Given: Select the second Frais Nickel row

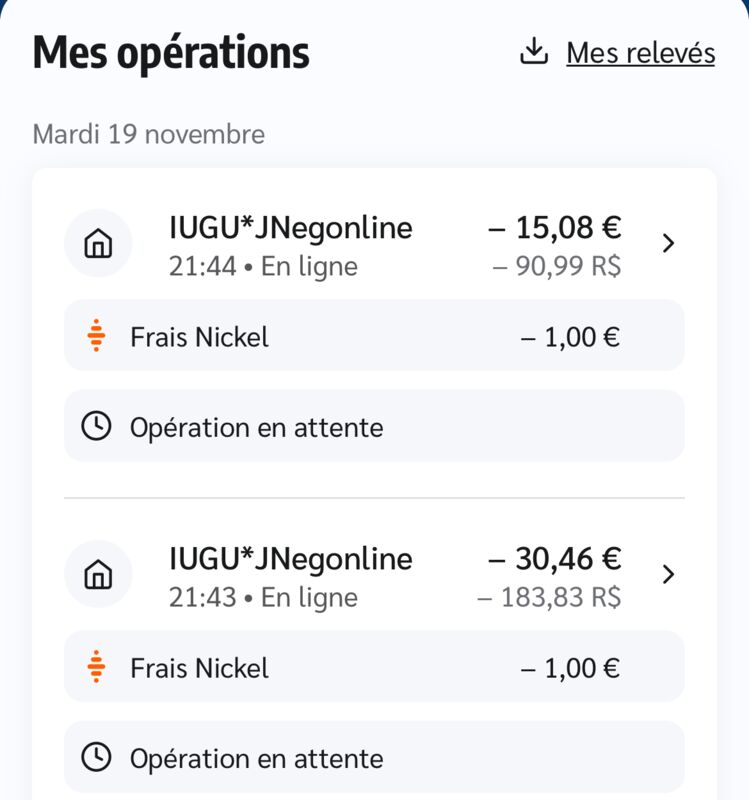Looking at the screenshot, I should point(374,666).
